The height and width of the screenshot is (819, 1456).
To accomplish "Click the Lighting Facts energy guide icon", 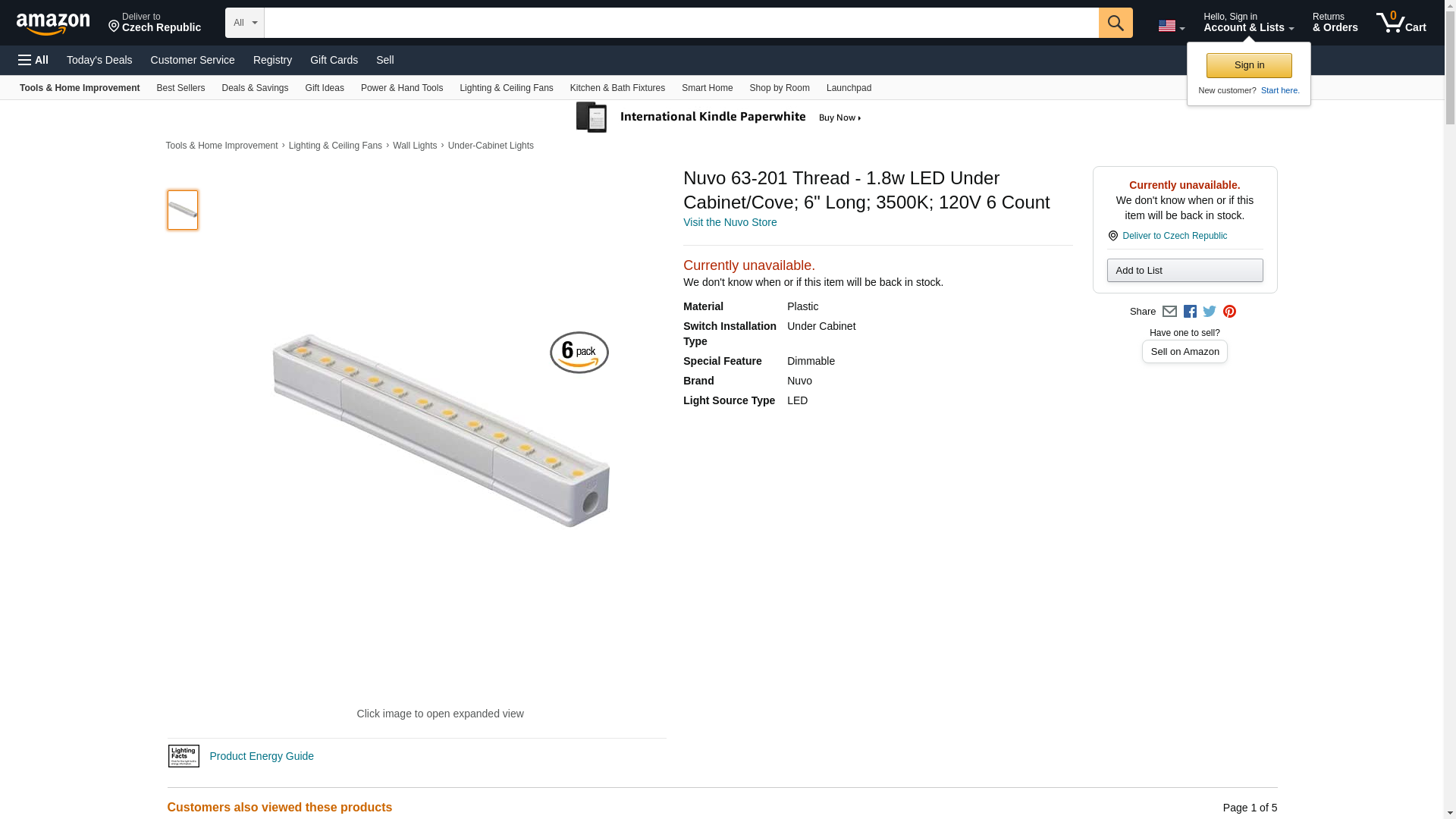I will click(x=184, y=756).
